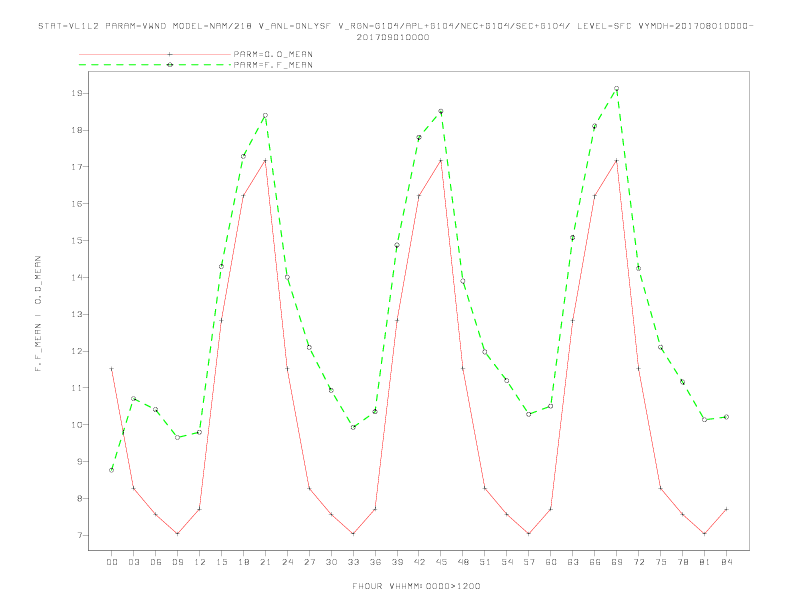Screen dimensions: 792x612
Task: Click the PARM=F.F_MEAN legend label
Action: tap(273, 65)
